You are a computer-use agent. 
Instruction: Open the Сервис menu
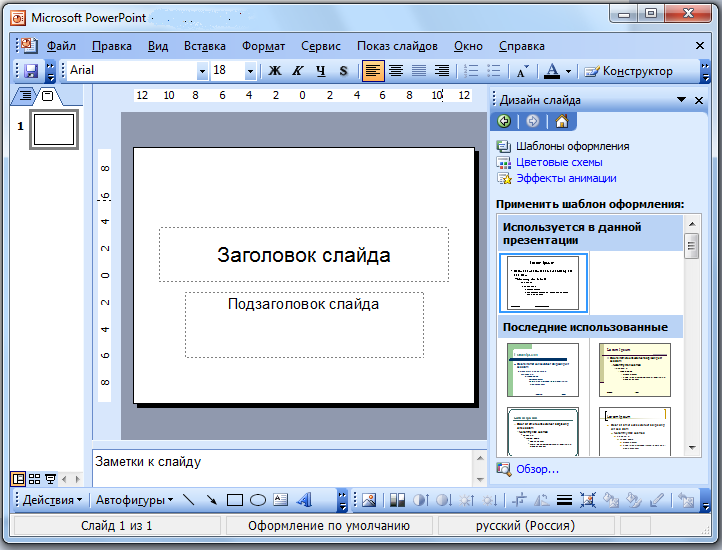[321, 46]
